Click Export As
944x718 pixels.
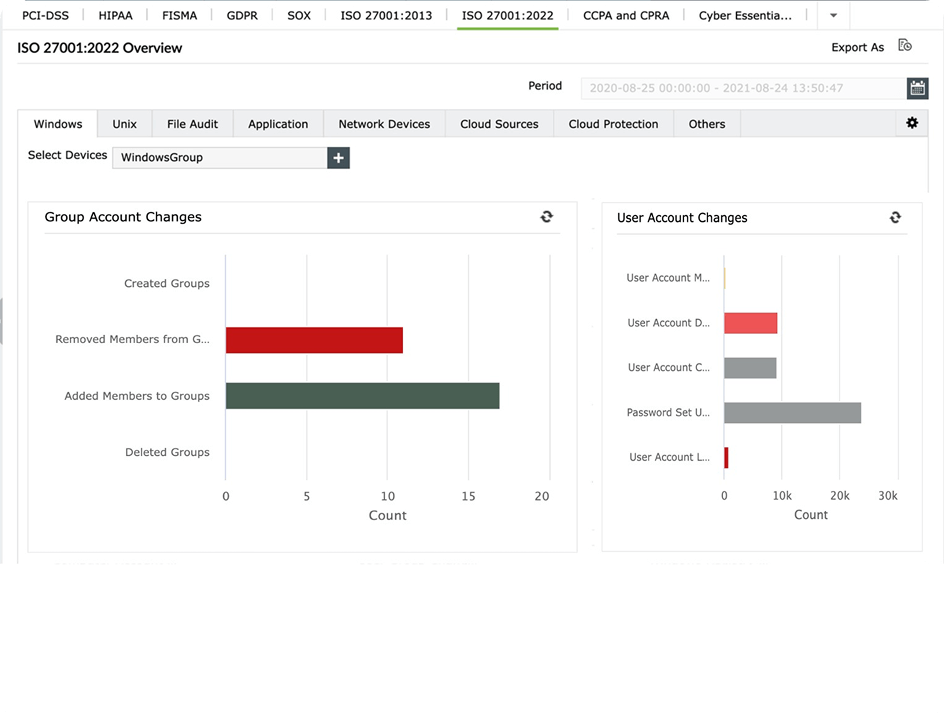(857, 47)
